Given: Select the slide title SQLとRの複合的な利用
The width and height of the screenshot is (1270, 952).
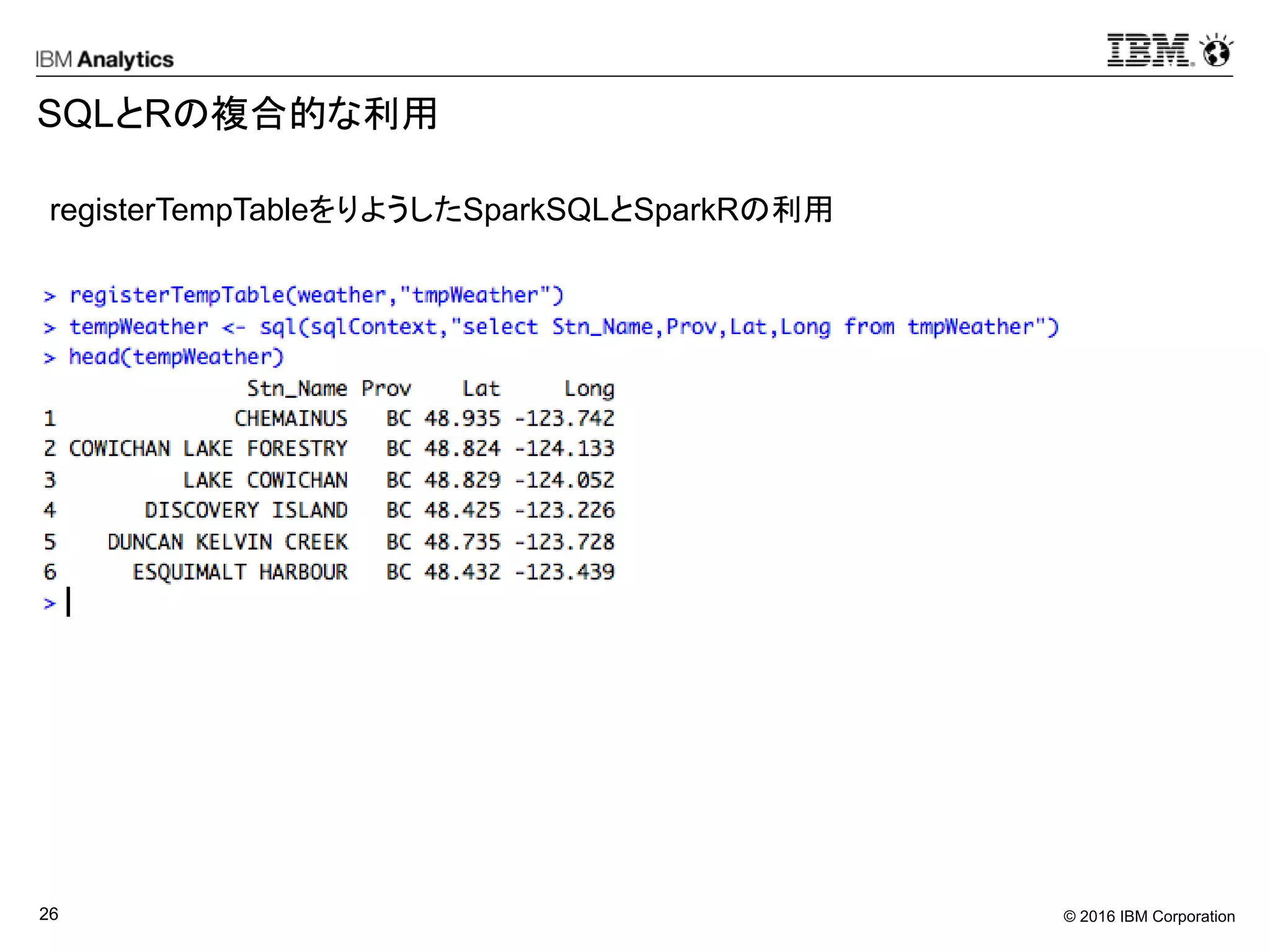Looking at the screenshot, I should click(237, 114).
